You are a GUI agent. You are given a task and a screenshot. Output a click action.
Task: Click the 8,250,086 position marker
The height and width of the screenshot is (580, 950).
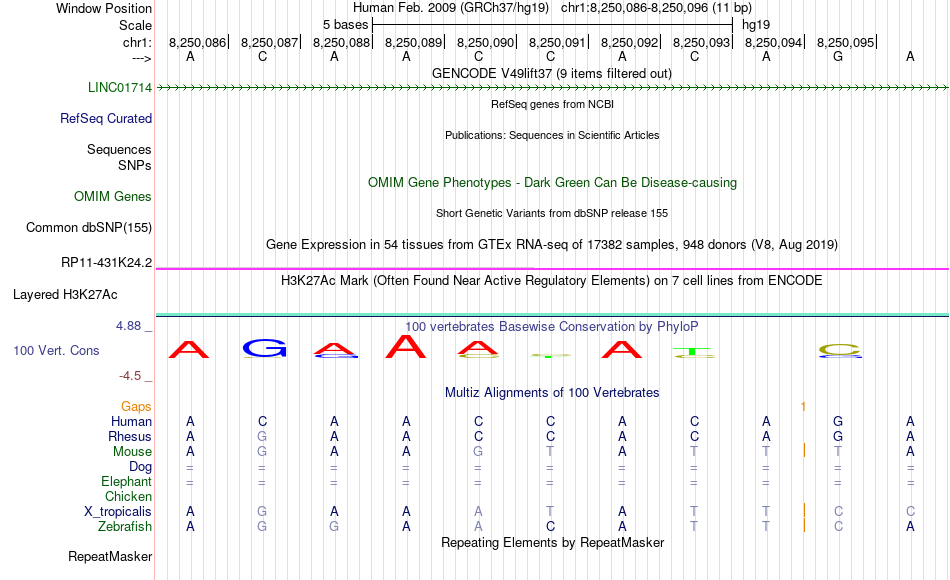click(198, 42)
